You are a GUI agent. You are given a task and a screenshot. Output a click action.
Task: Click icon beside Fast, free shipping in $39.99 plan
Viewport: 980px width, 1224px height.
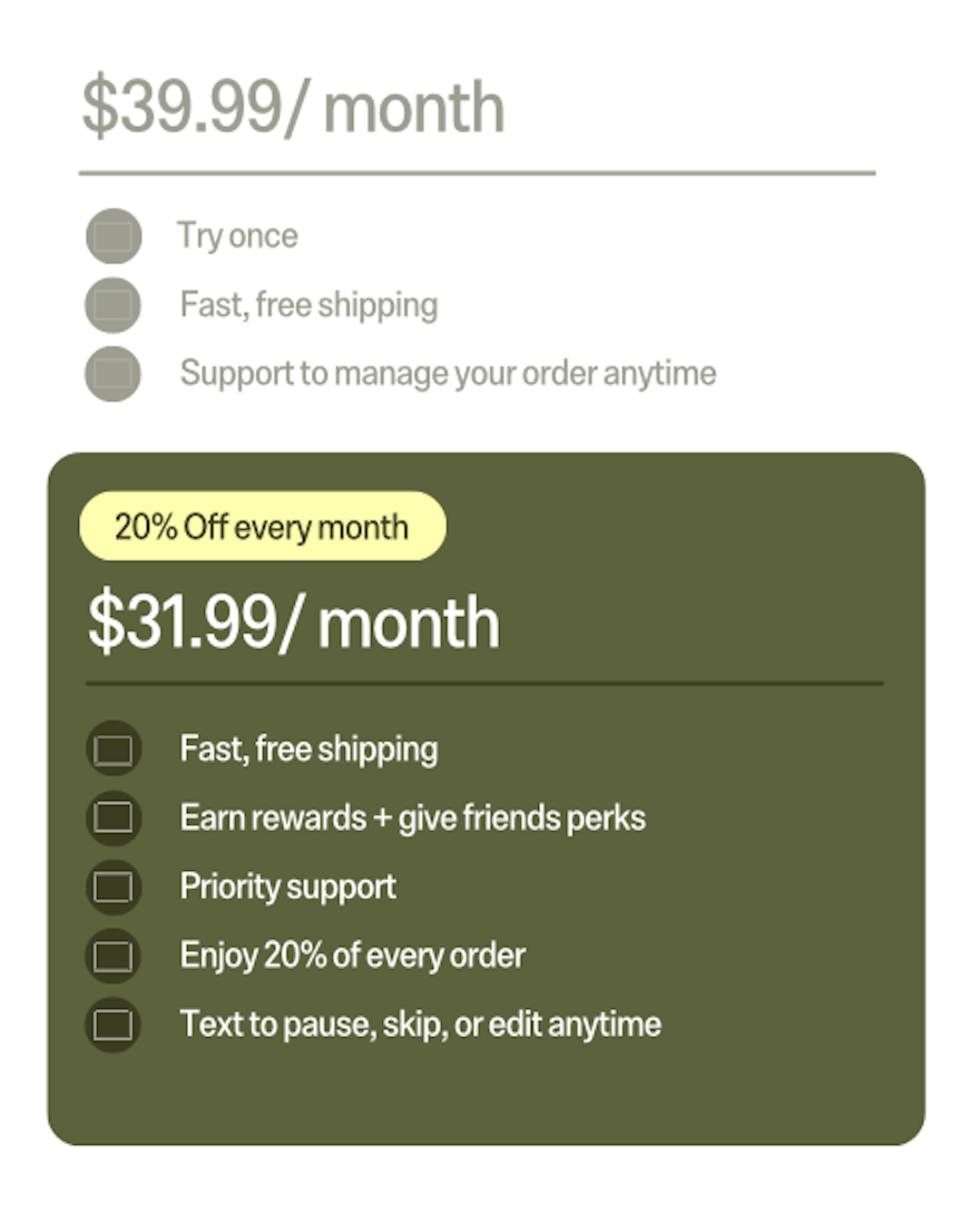[113, 305]
